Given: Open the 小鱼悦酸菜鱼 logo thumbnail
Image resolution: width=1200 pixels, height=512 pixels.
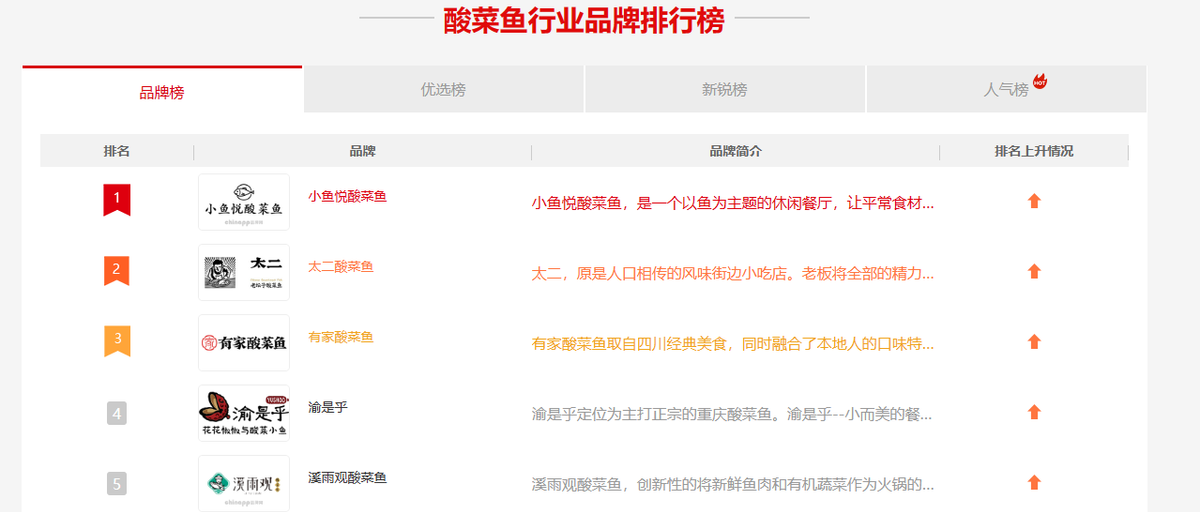Looking at the screenshot, I should coord(244,202).
